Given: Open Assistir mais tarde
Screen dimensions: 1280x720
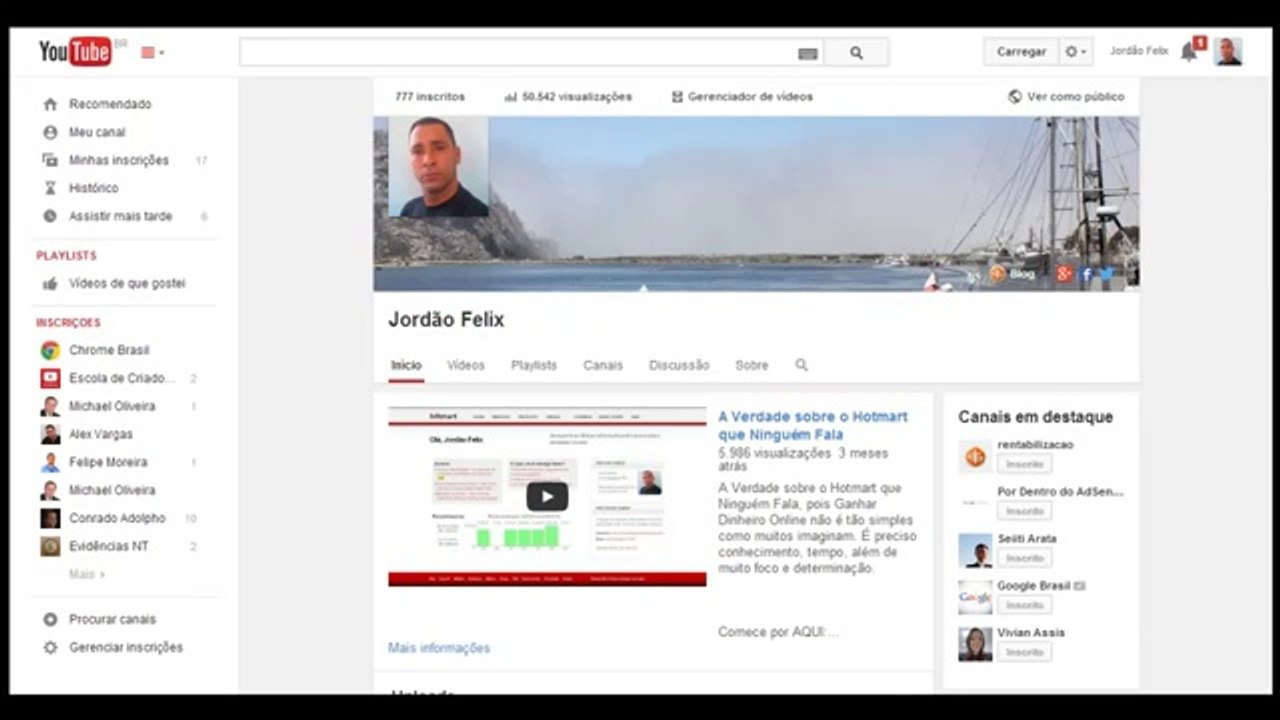Looking at the screenshot, I should [120, 216].
